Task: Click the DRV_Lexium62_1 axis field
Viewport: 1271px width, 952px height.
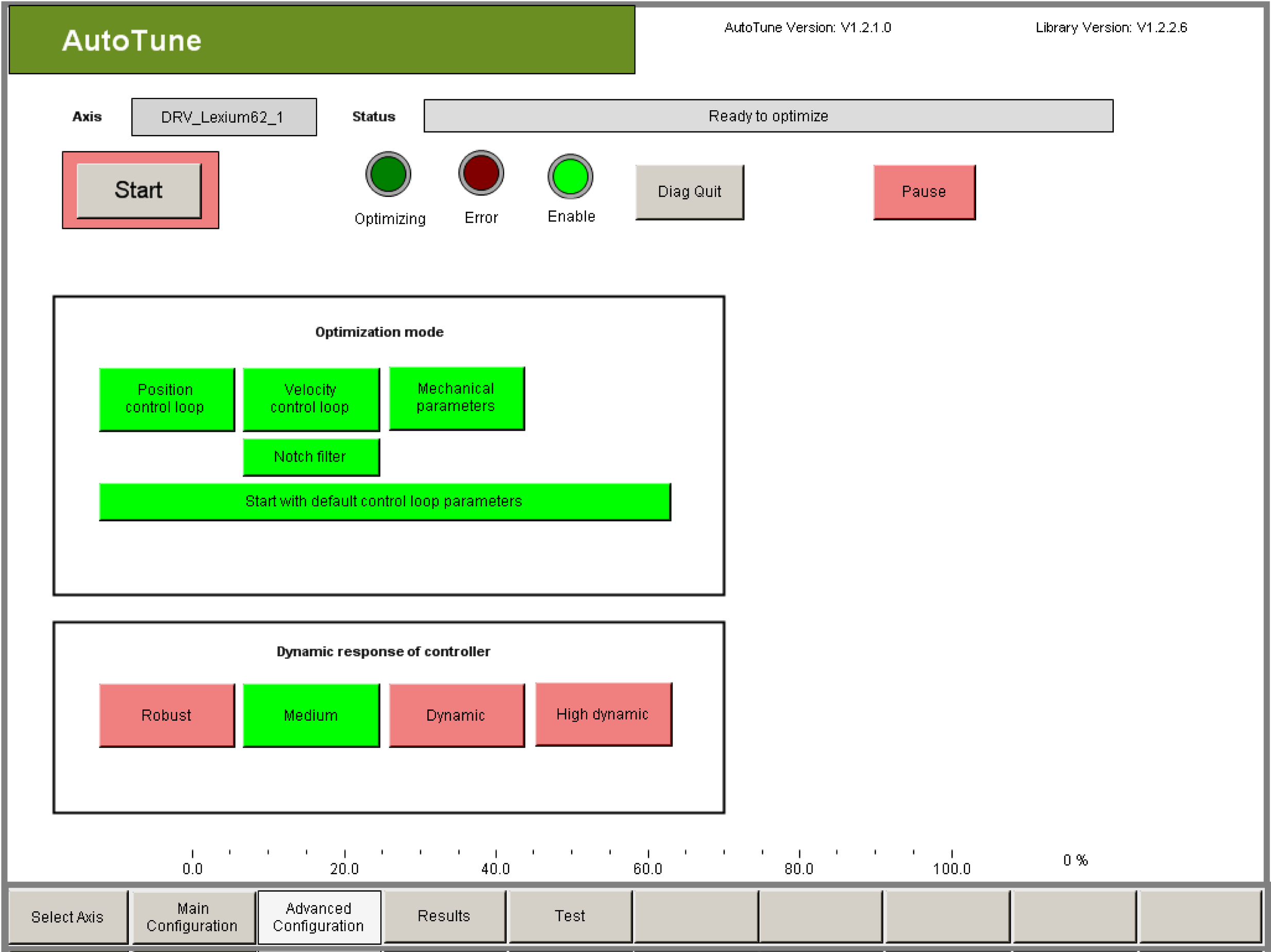Action: point(224,117)
